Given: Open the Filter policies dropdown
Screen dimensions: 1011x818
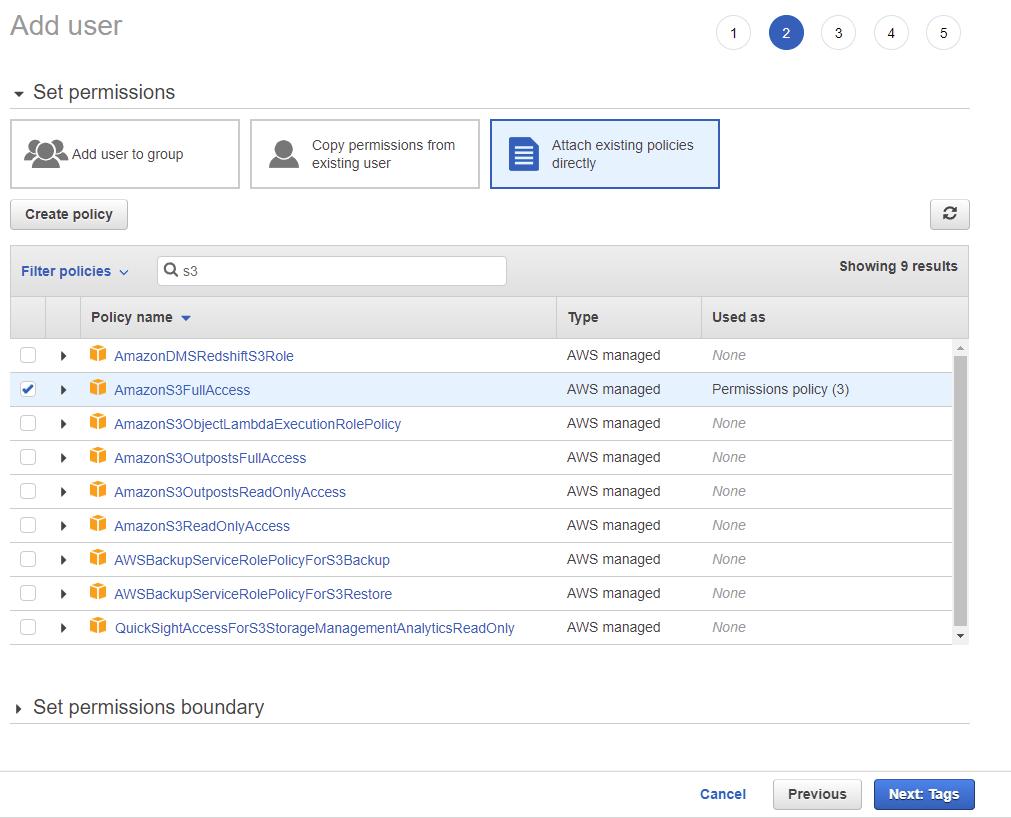Looking at the screenshot, I should pyautogui.click(x=75, y=271).
